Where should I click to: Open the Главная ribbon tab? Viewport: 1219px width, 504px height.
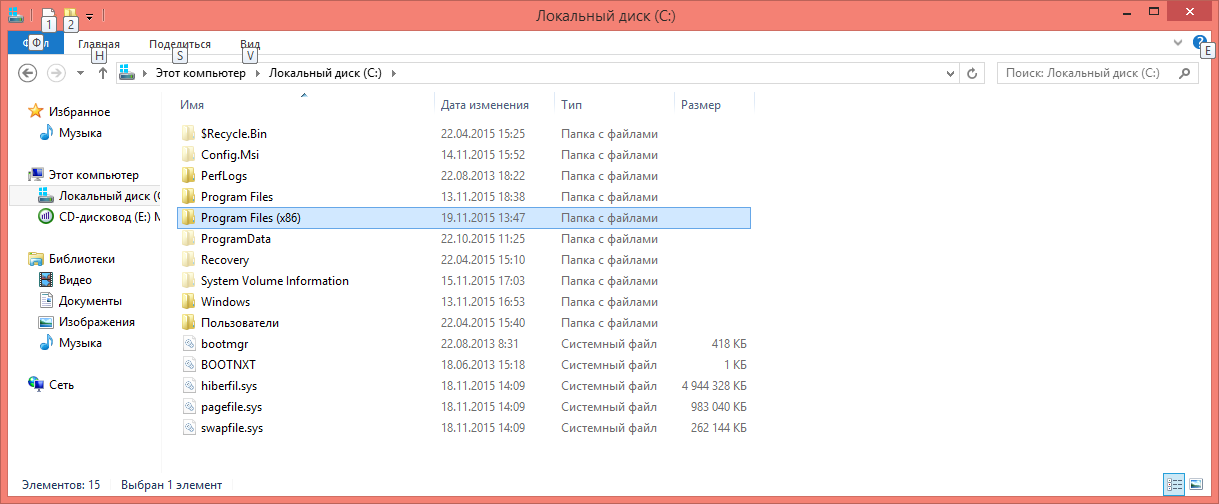(99, 44)
